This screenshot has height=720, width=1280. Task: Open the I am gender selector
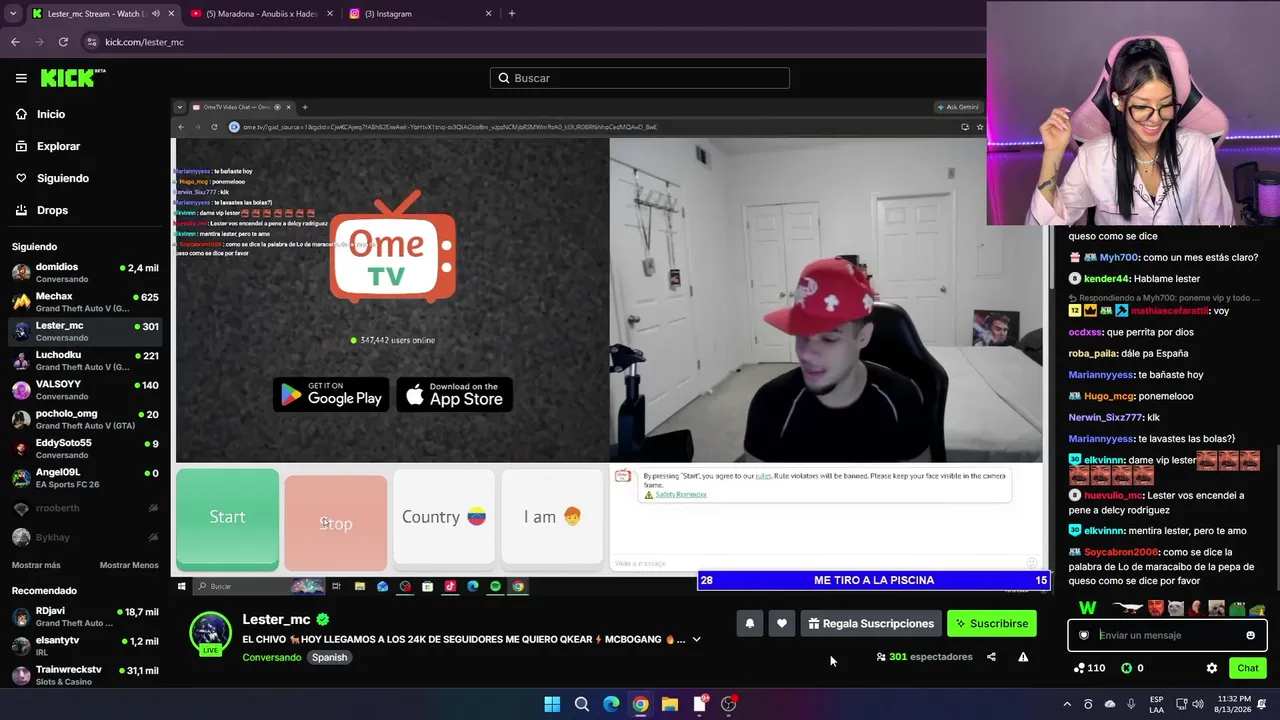[x=552, y=517]
